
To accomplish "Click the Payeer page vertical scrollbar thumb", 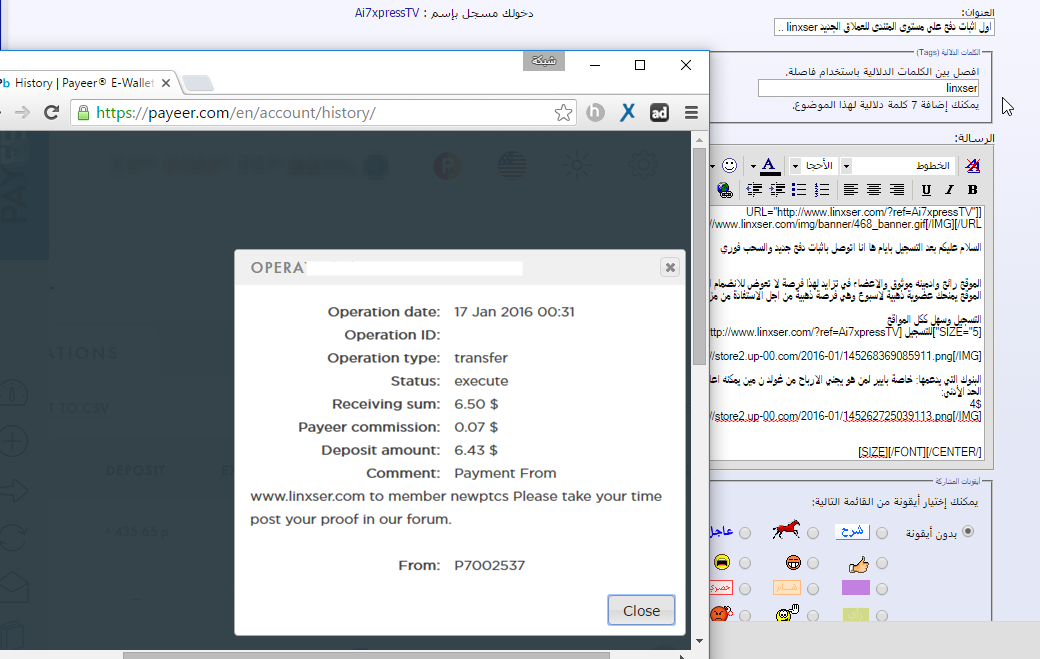I will (699, 256).
